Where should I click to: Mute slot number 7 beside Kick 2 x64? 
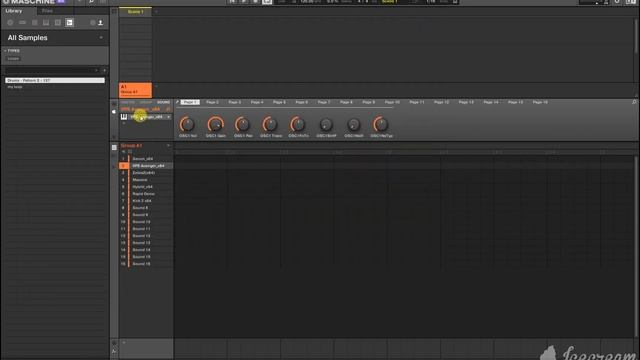click(x=123, y=201)
